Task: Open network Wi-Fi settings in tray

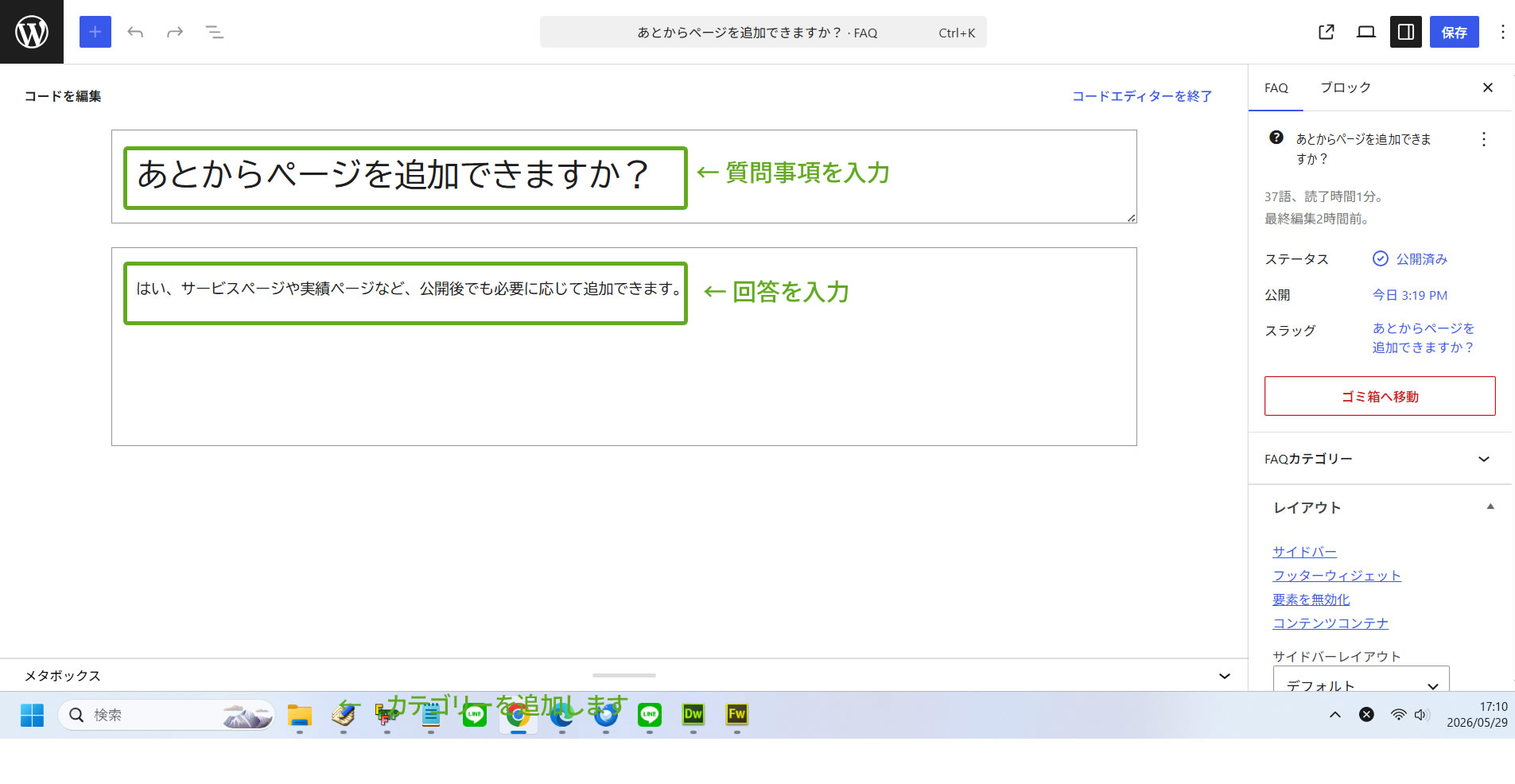Action: point(1398,715)
